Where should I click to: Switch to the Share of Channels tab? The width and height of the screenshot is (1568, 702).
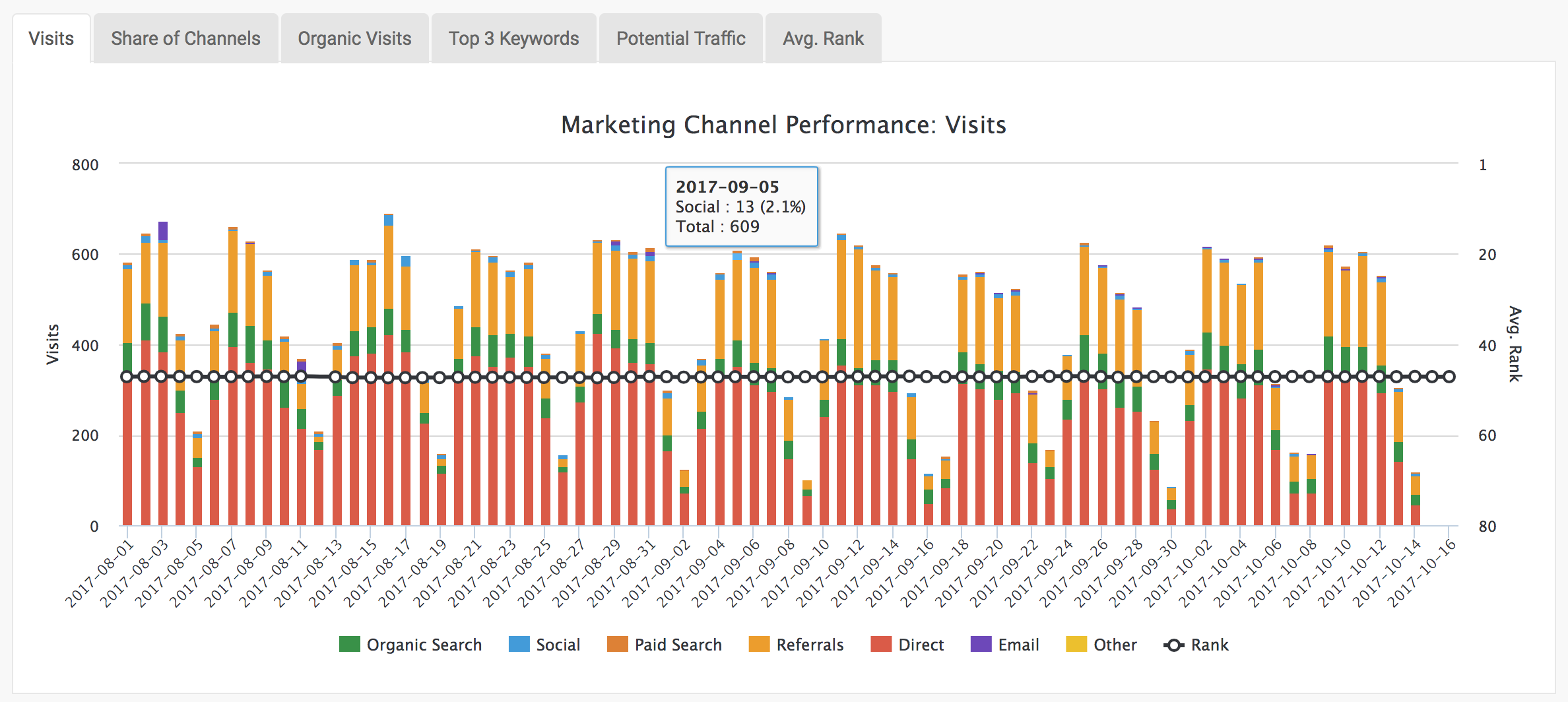[x=185, y=39]
